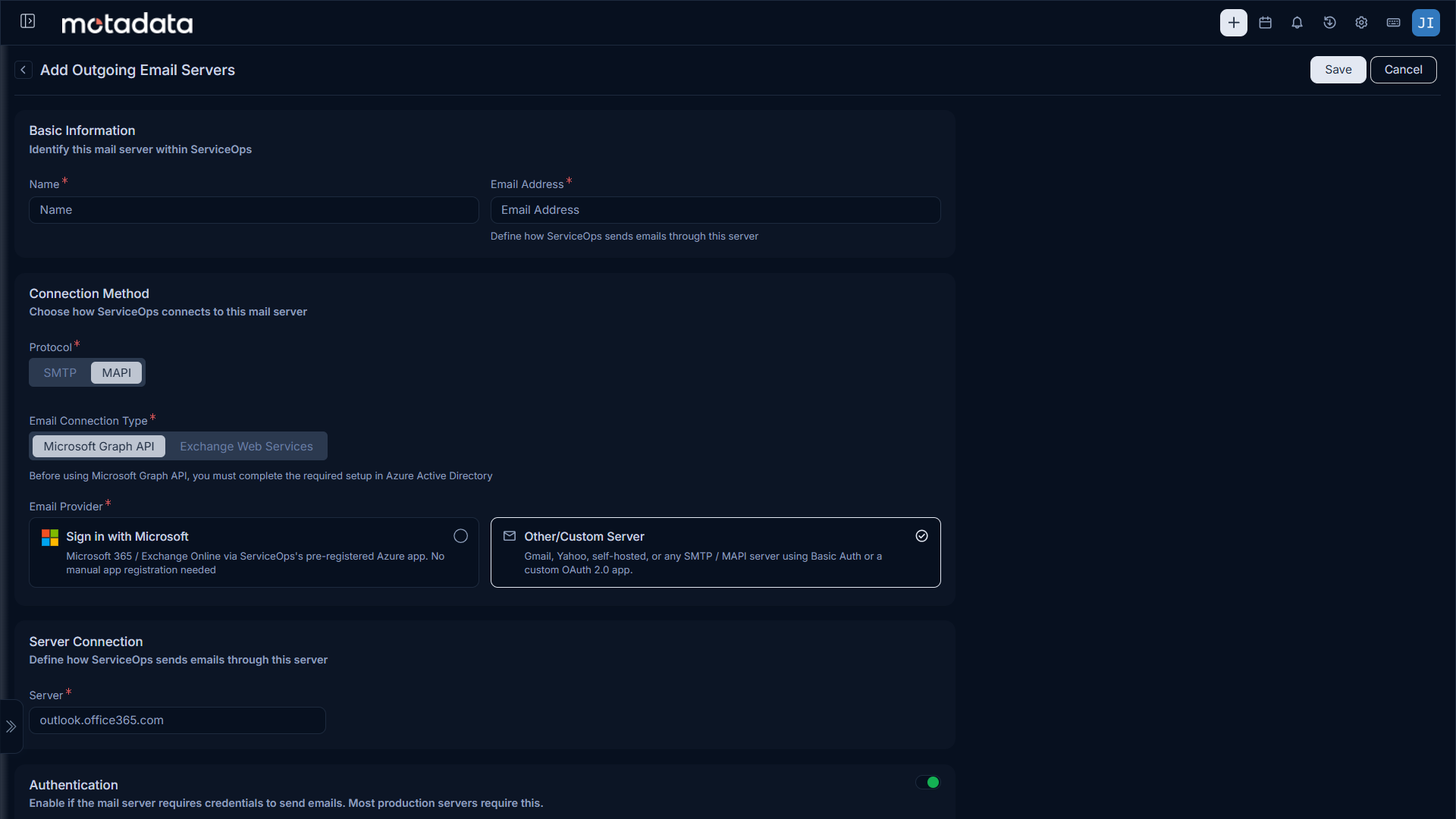The image size is (1456, 819).
Task: Toggle the Authentication switch
Action: pos(927,783)
